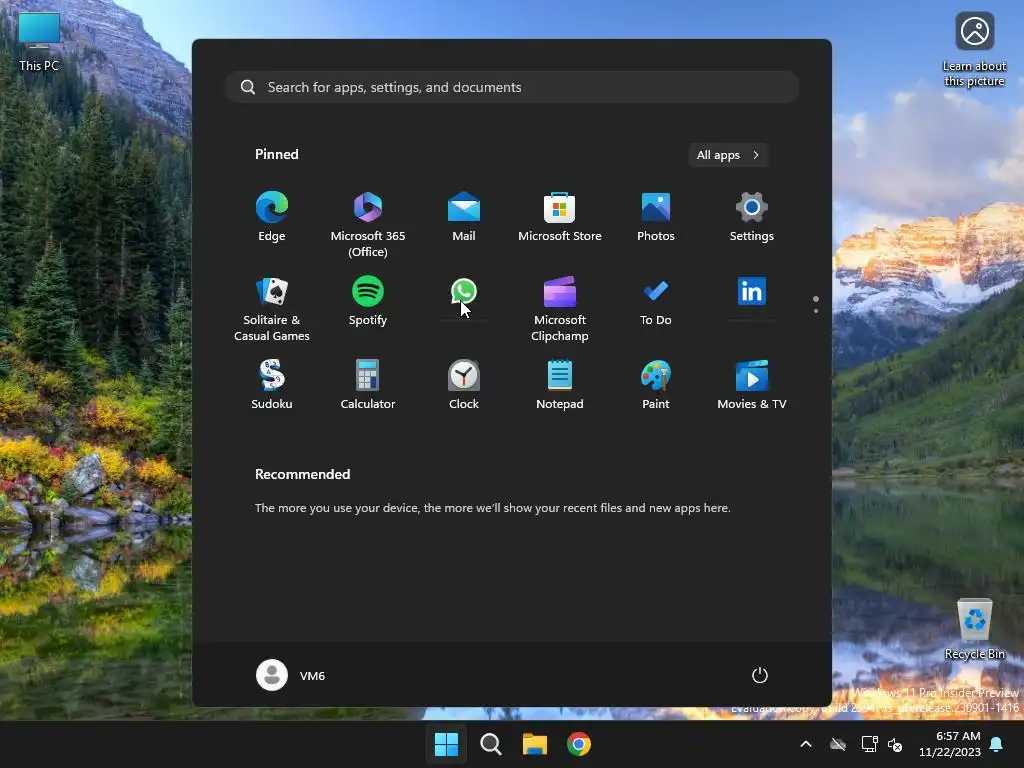The height and width of the screenshot is (768, 1024).
Task: Open File Explorer from taskbar
Action: pyautogui.click(x=535, y=744)
